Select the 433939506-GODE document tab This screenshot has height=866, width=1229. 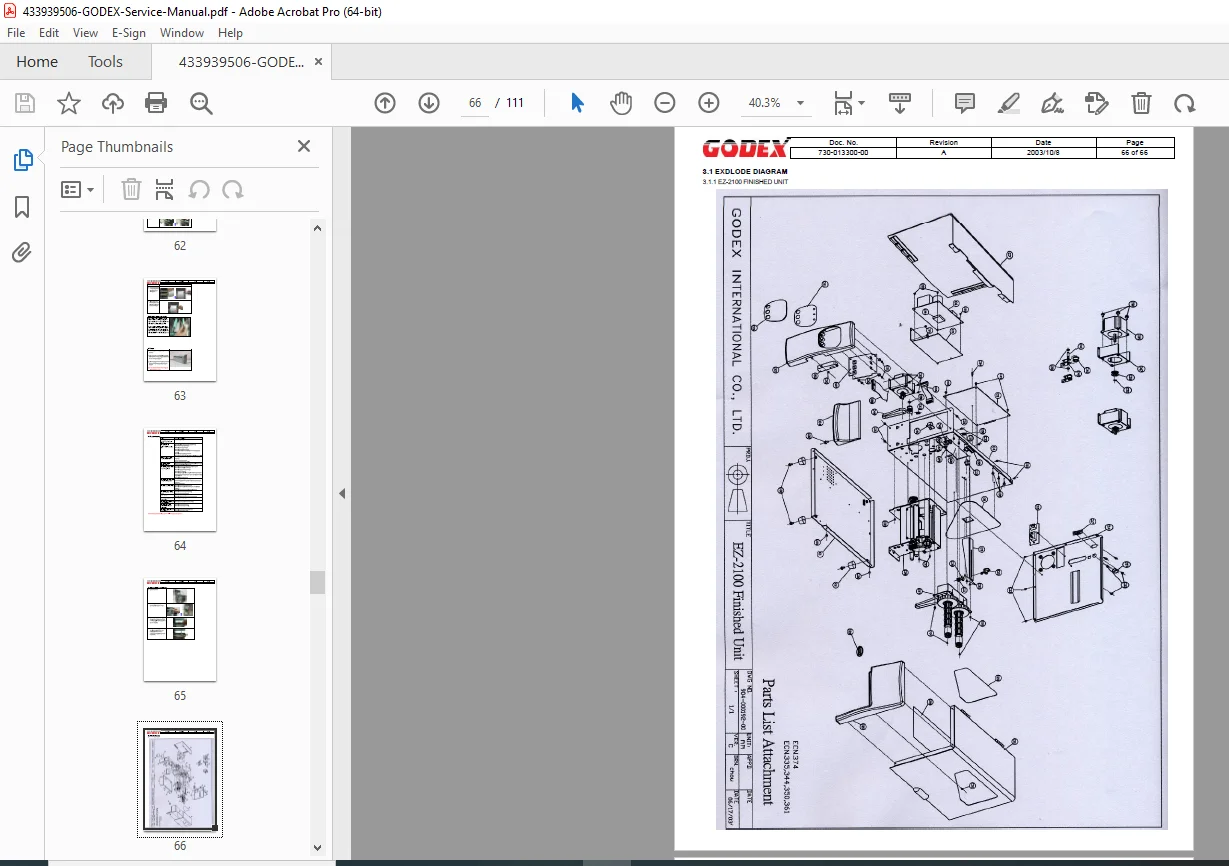pos(241,62)
